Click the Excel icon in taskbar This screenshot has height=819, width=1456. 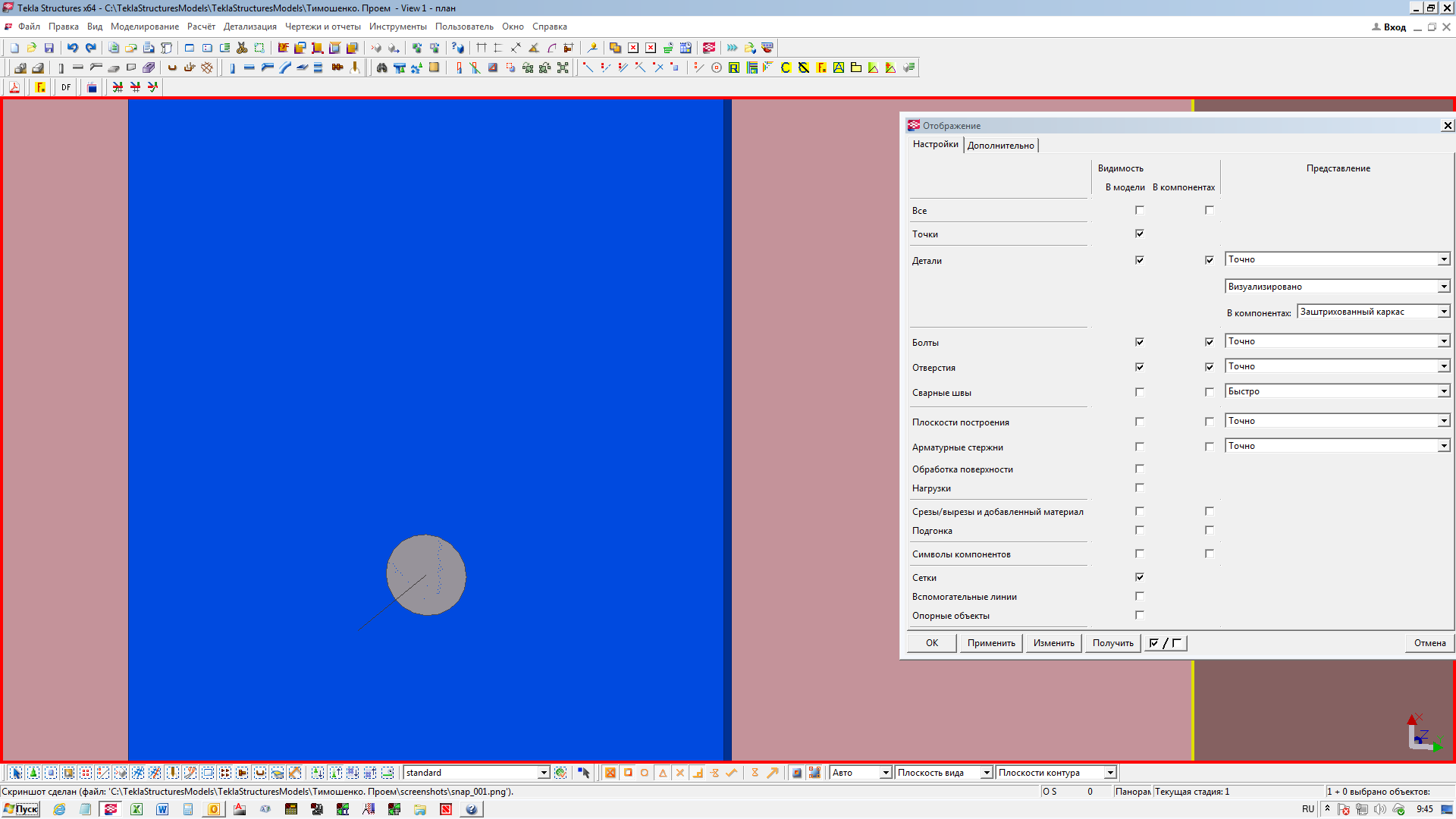click(x=136, y=809)
